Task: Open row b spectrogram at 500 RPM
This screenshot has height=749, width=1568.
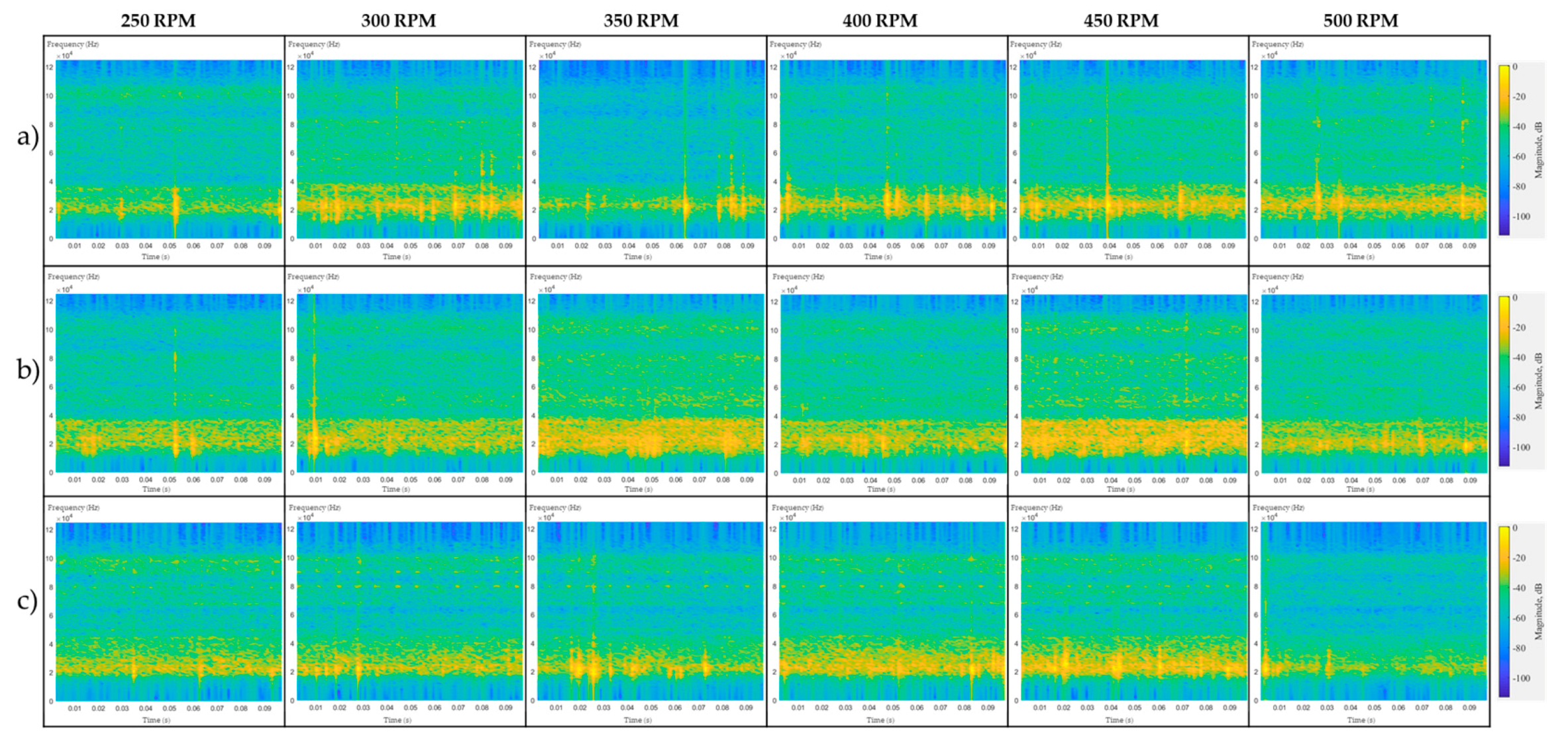Action: tap(1374, 383)
